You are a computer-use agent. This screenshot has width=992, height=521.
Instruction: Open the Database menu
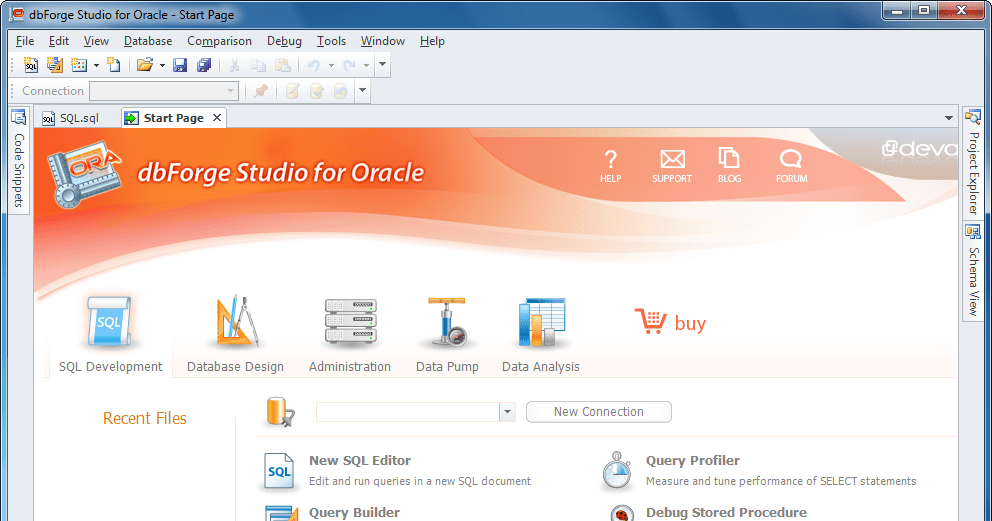(148, 41)
